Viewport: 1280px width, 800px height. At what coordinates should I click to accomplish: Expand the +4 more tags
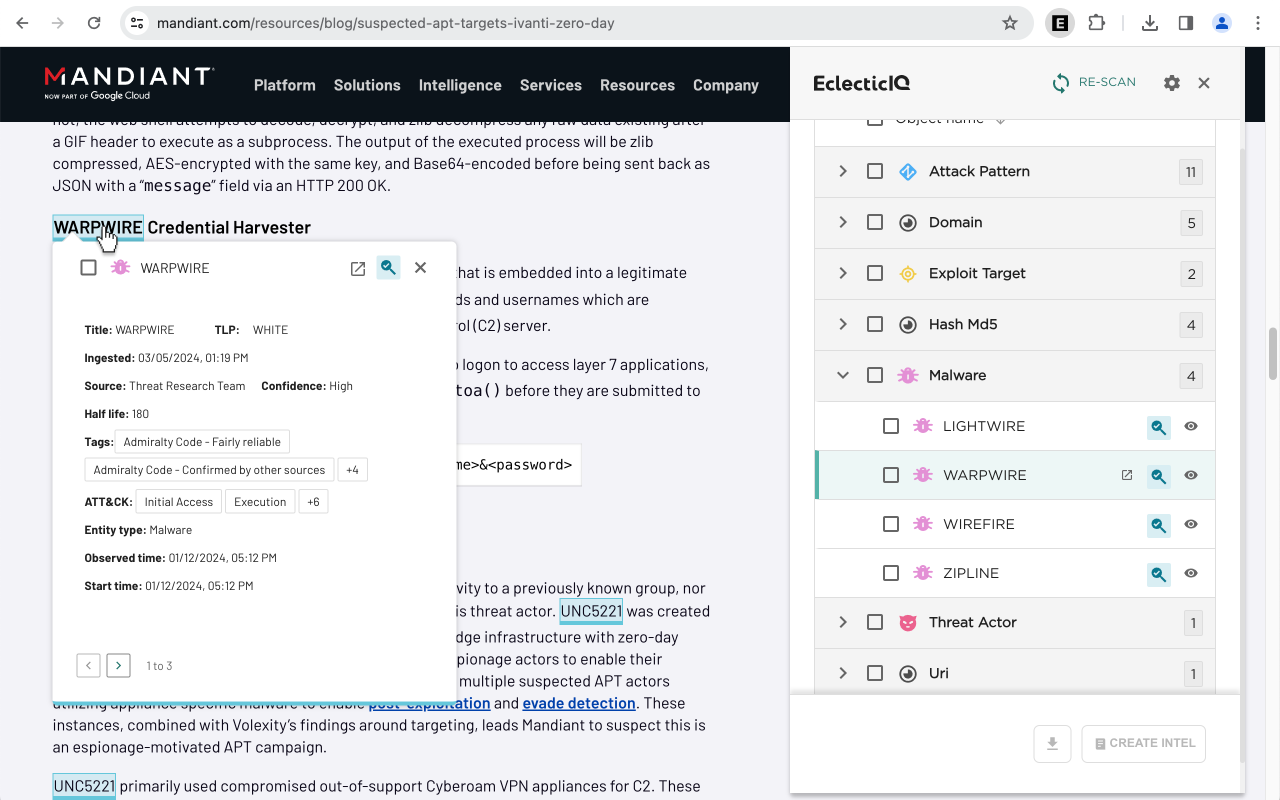pos(352,470)
